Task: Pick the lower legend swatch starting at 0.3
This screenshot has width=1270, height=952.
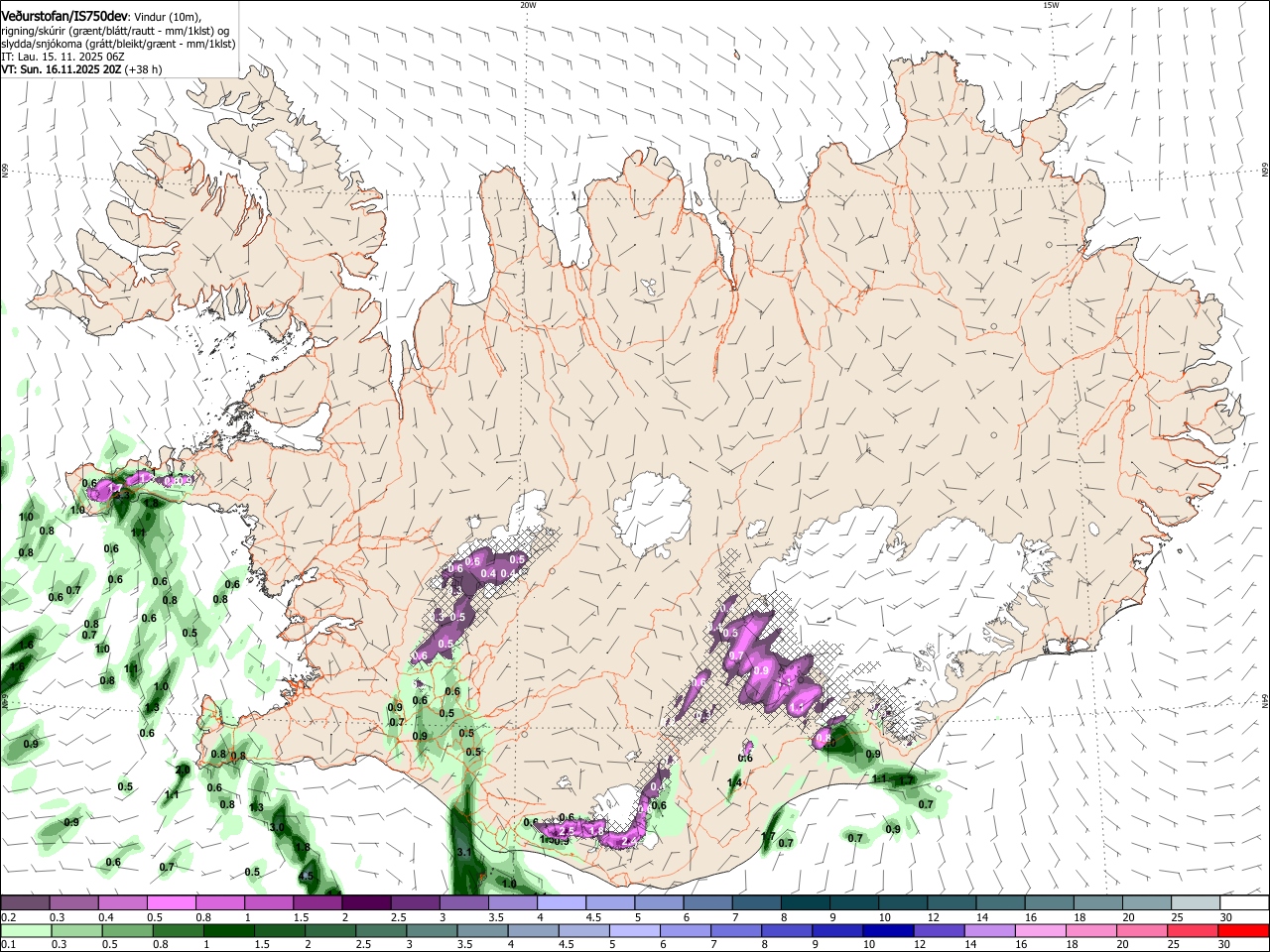Action: 75,930
